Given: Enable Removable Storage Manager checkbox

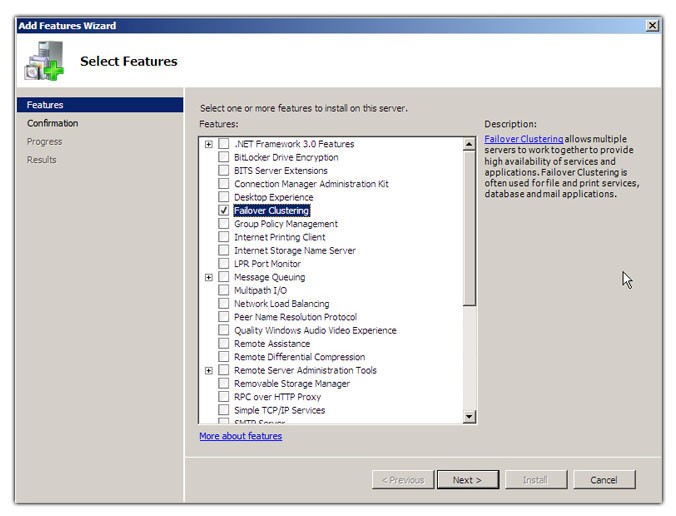Looking at the screenshot, I should pos(223,383).
